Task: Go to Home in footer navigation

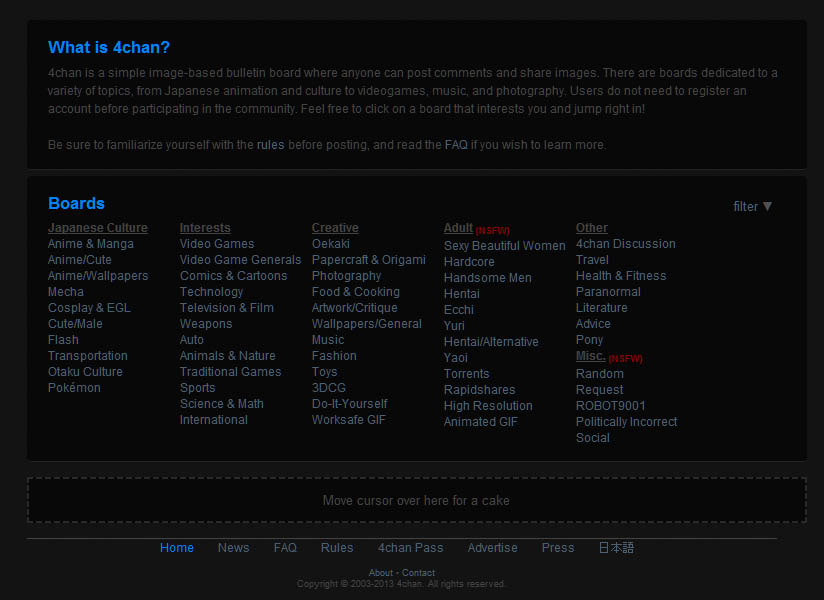Action: click(177, 547)
